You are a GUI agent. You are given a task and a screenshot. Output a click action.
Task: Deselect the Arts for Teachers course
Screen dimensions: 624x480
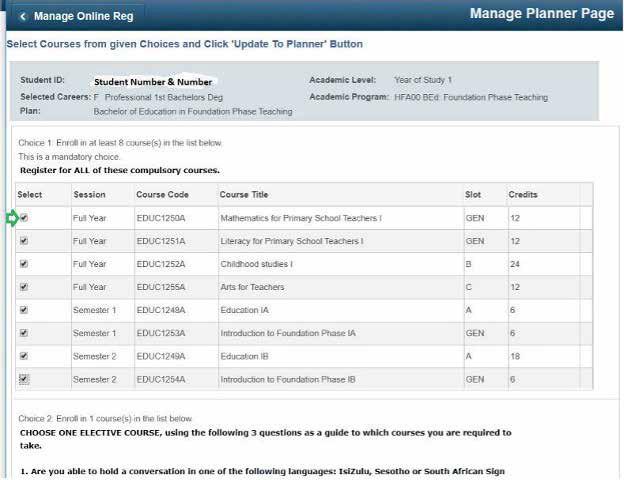click(x=24, y=287)
